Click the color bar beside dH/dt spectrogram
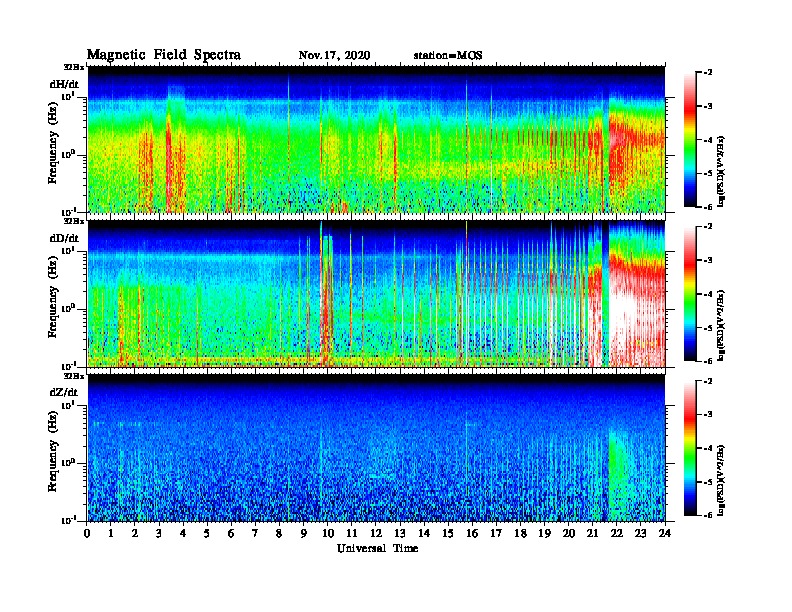Screen dimensions: 792x612 [x=689, y=140]
